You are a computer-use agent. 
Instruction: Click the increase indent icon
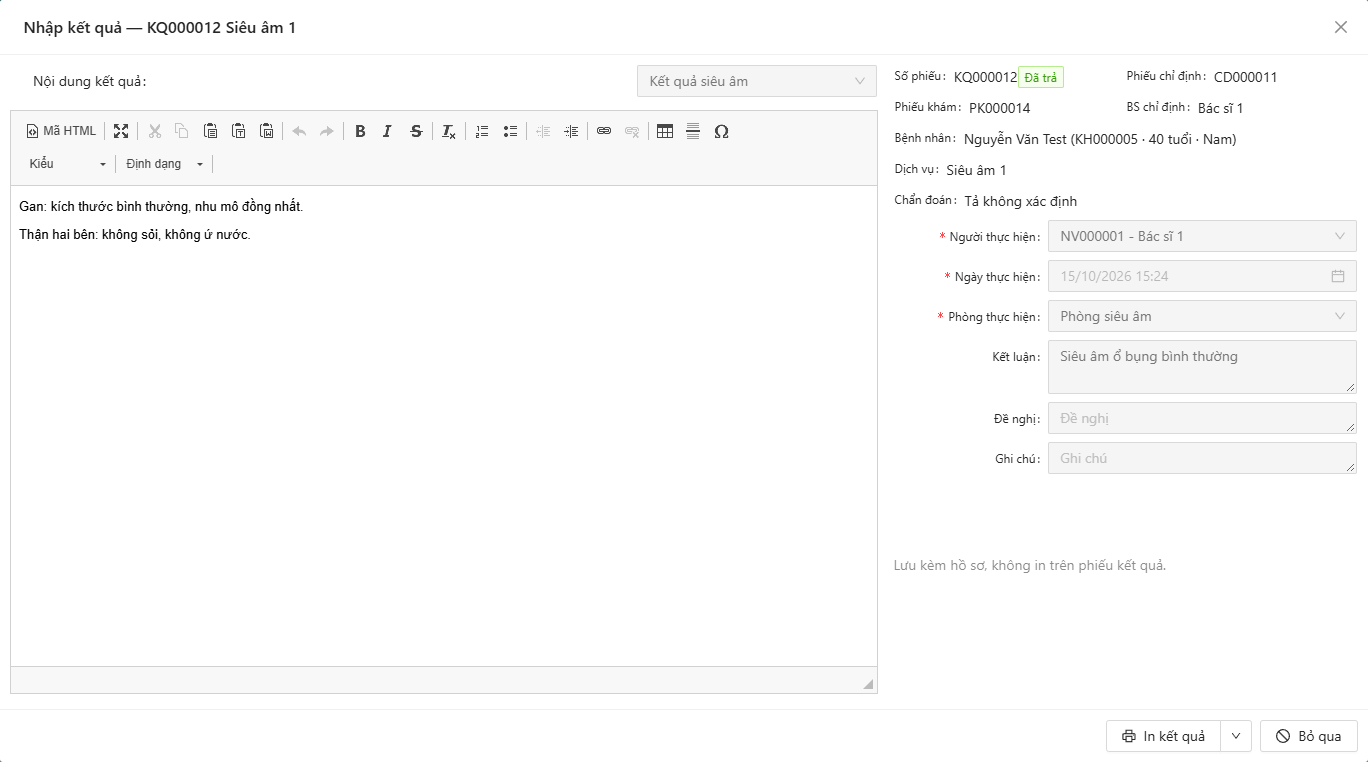pyautogui.click(x=571, y=131)
